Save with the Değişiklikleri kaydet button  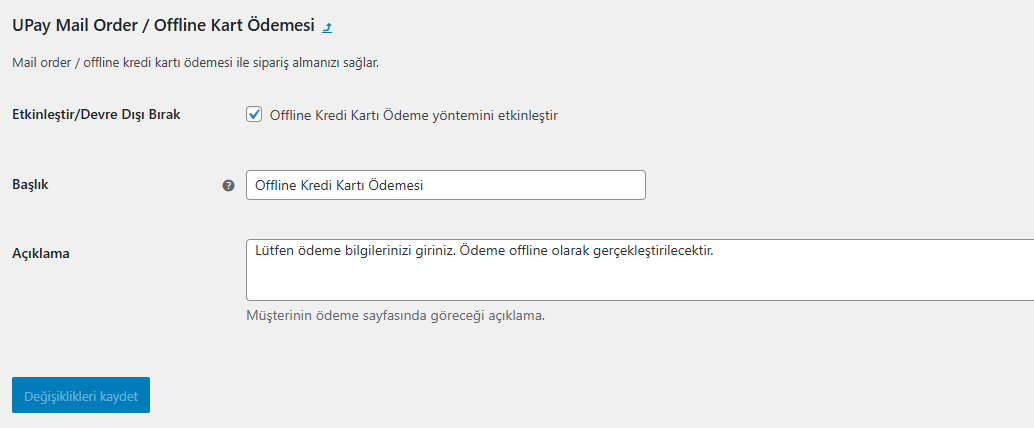click(x=81, y=395)
